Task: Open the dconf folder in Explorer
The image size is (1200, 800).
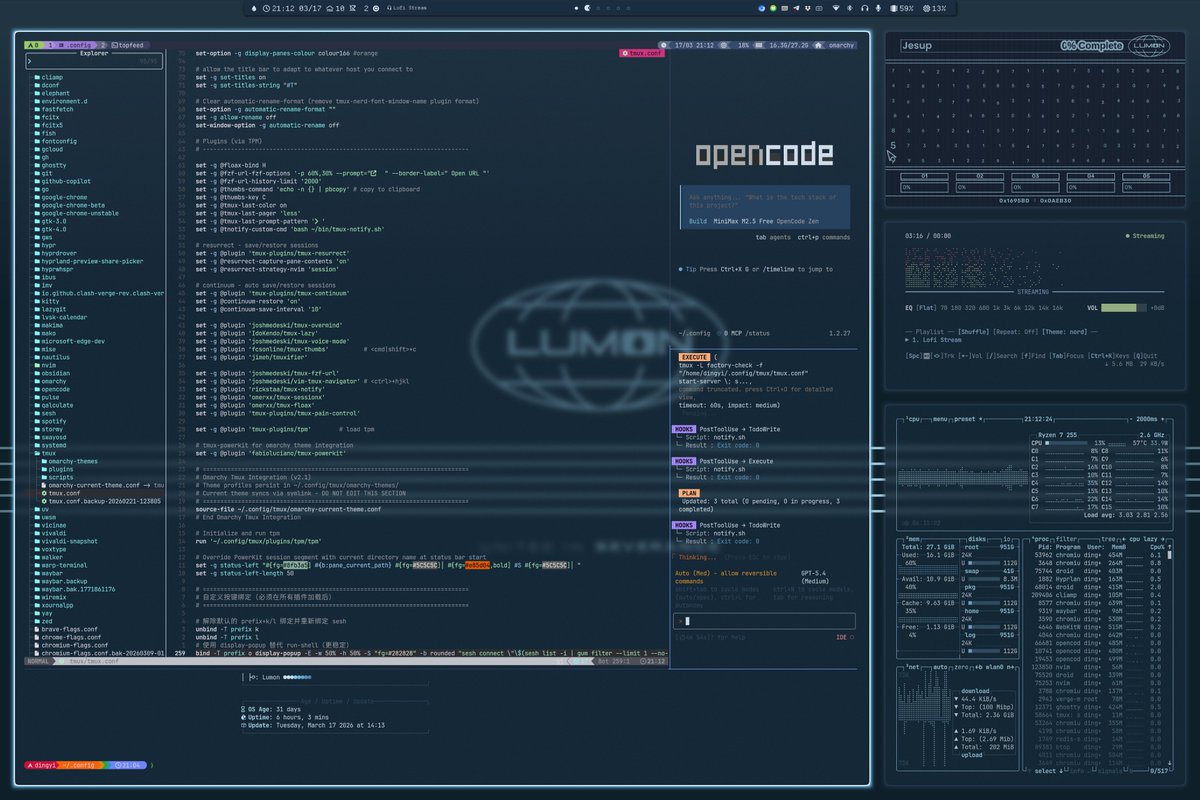Action: 47,85
